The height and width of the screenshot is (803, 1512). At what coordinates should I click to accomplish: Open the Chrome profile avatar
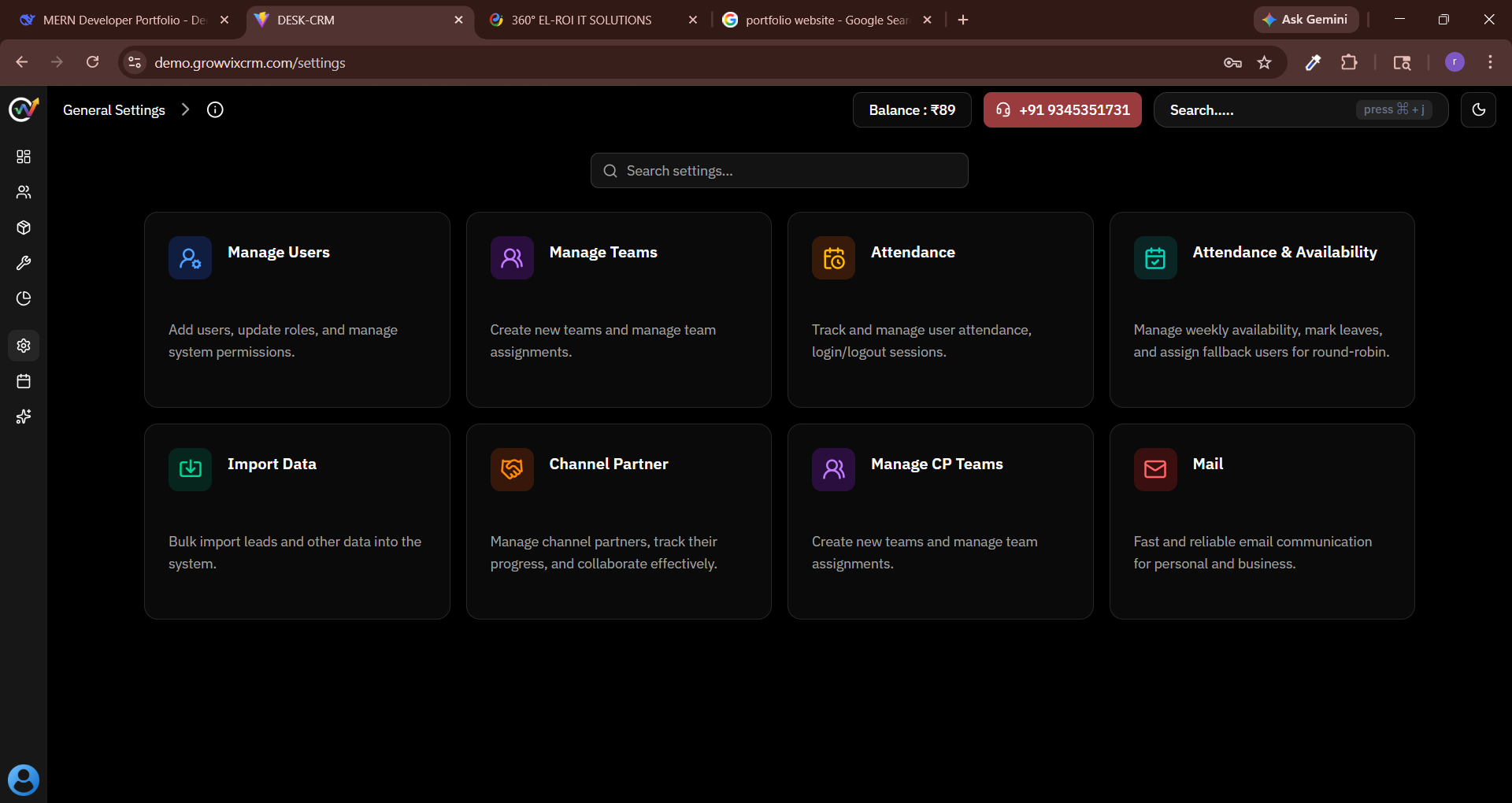[1455, 62]
